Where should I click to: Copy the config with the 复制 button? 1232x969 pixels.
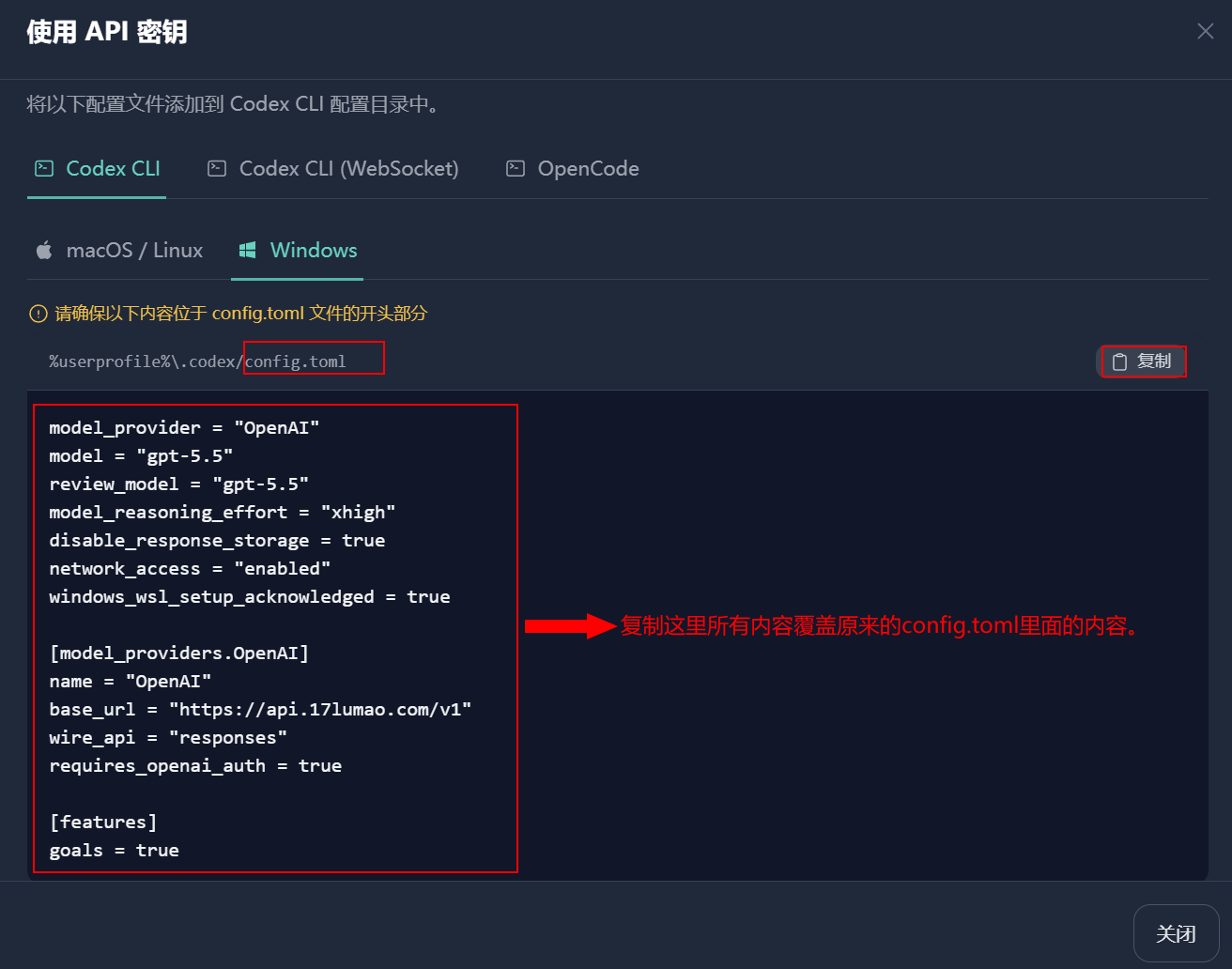pyautogui.click(x=1144, y=361)
